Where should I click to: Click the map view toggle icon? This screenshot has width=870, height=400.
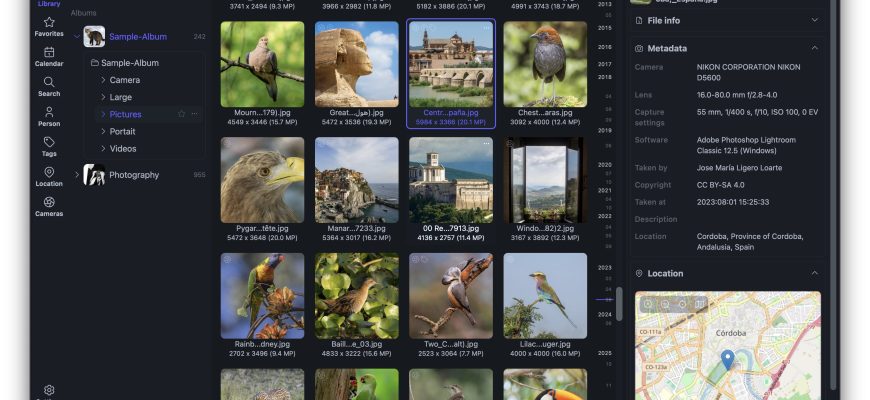tap(700, 304)
